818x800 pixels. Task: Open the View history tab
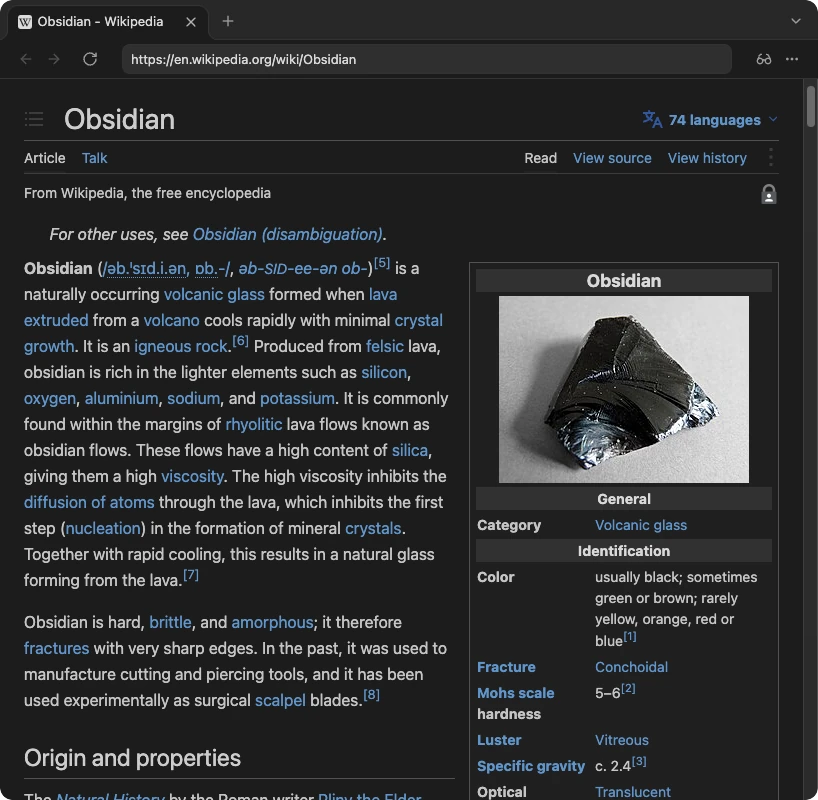(x=707, y=158)
